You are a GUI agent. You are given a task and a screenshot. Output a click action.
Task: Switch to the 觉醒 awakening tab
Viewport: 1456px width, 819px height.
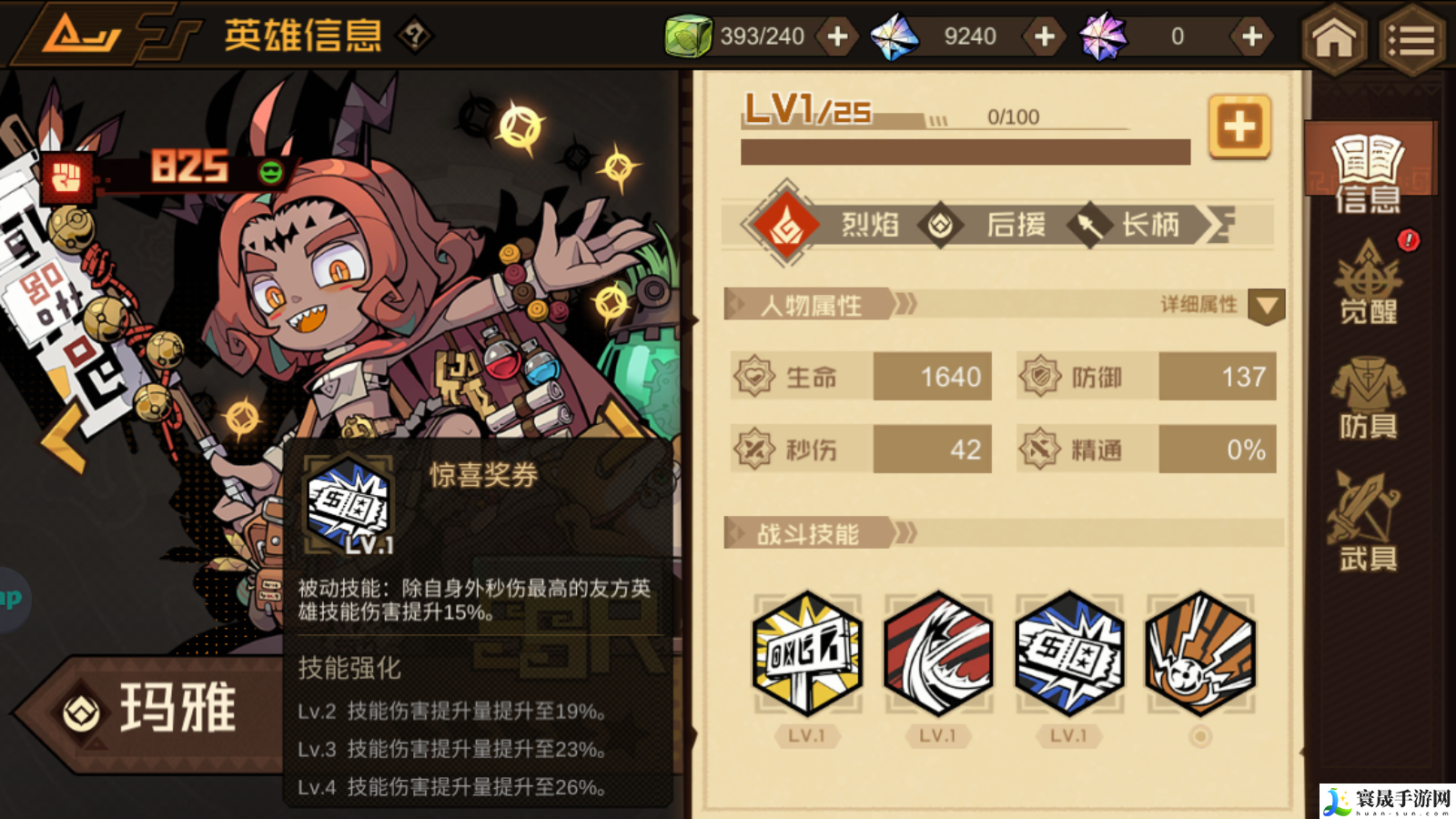[1368, 283]
